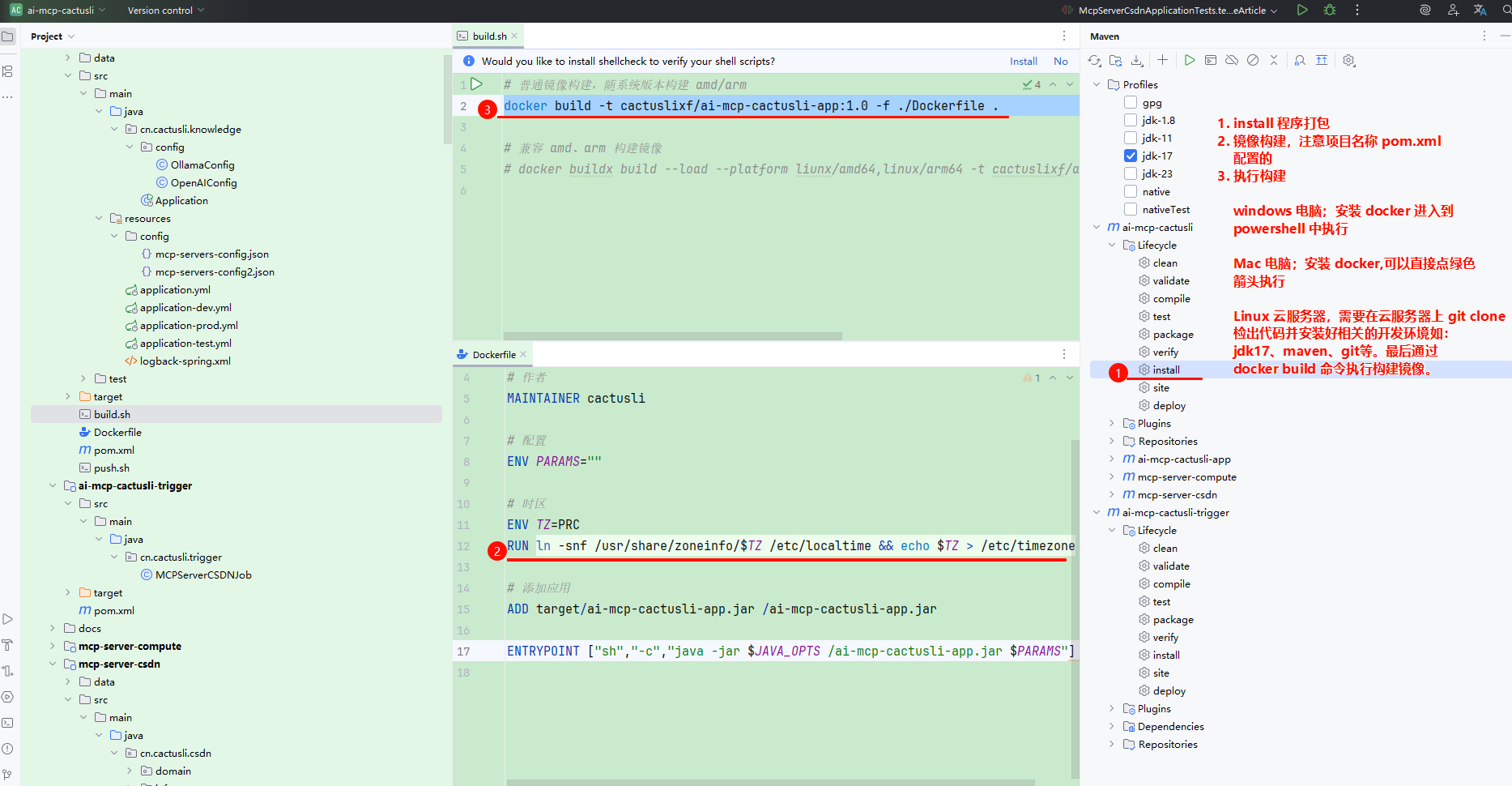Collapse all in Maven toolbar

[x=1274, y=60]
